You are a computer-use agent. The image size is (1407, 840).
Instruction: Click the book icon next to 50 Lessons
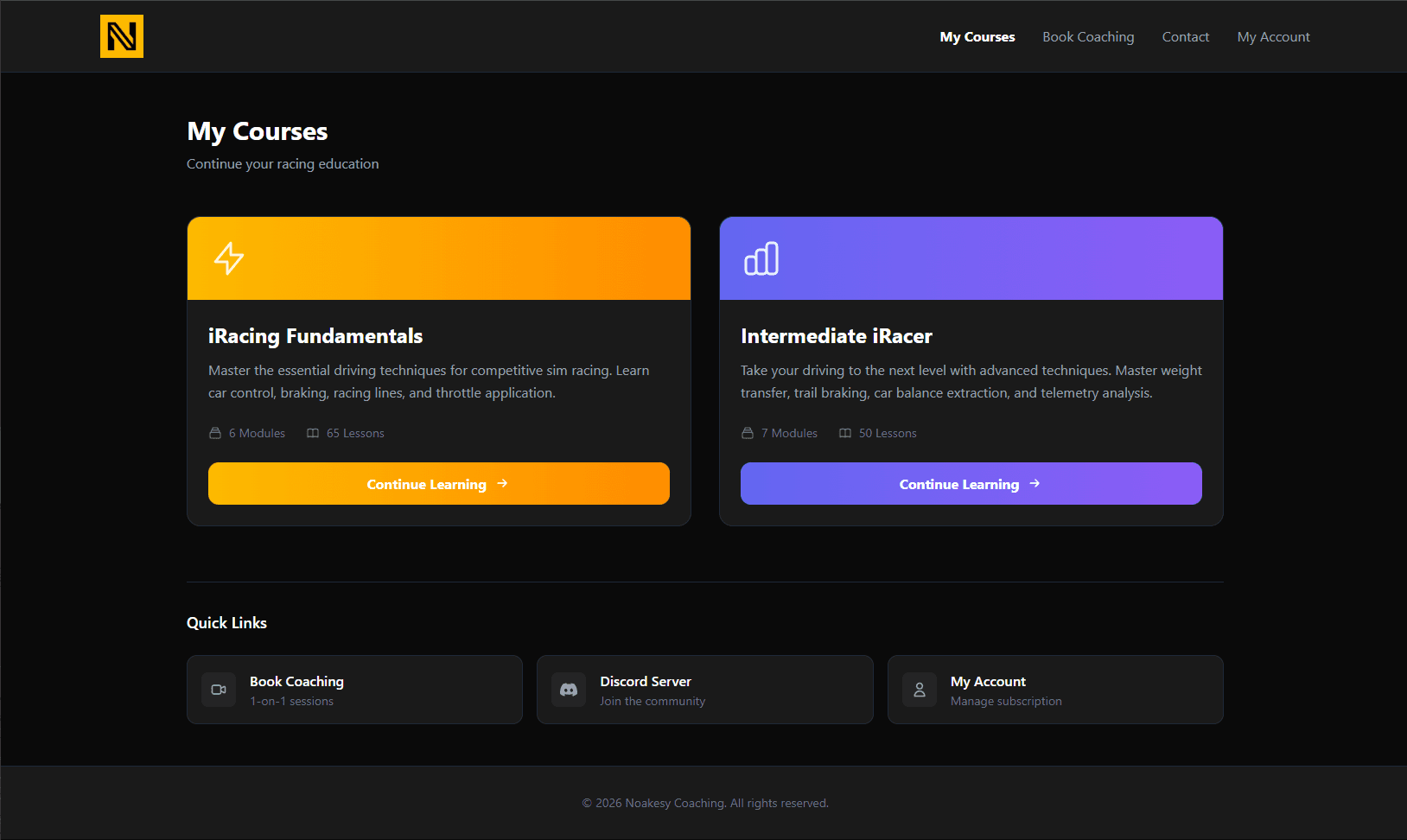click(x=845, y=433)
